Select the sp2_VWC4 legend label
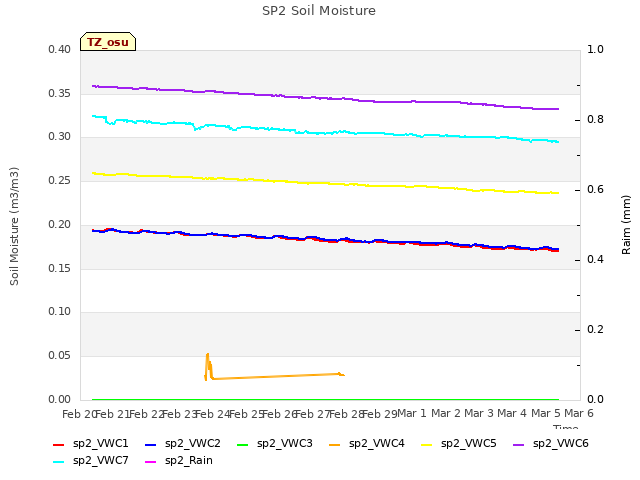Image resolution: width=640 pixels, height=480 pixels. tap(377, 444)
